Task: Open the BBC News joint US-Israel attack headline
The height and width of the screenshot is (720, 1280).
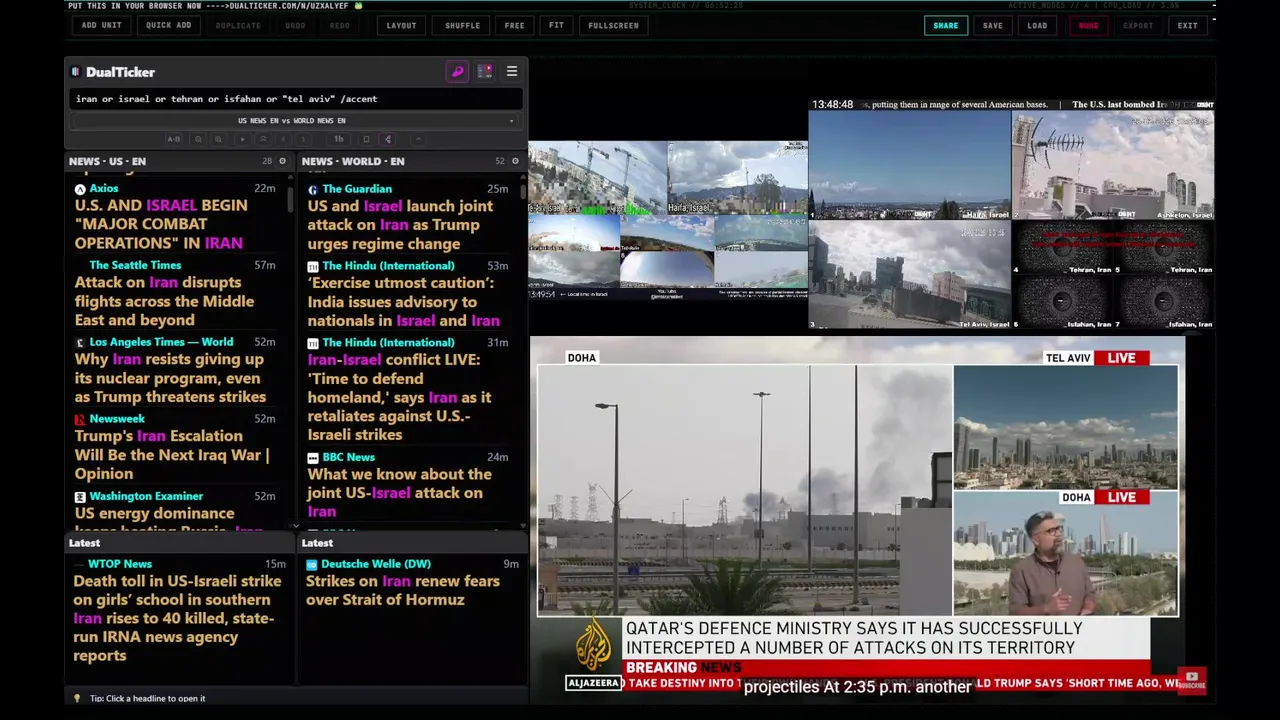Action: tap(399, 493)
